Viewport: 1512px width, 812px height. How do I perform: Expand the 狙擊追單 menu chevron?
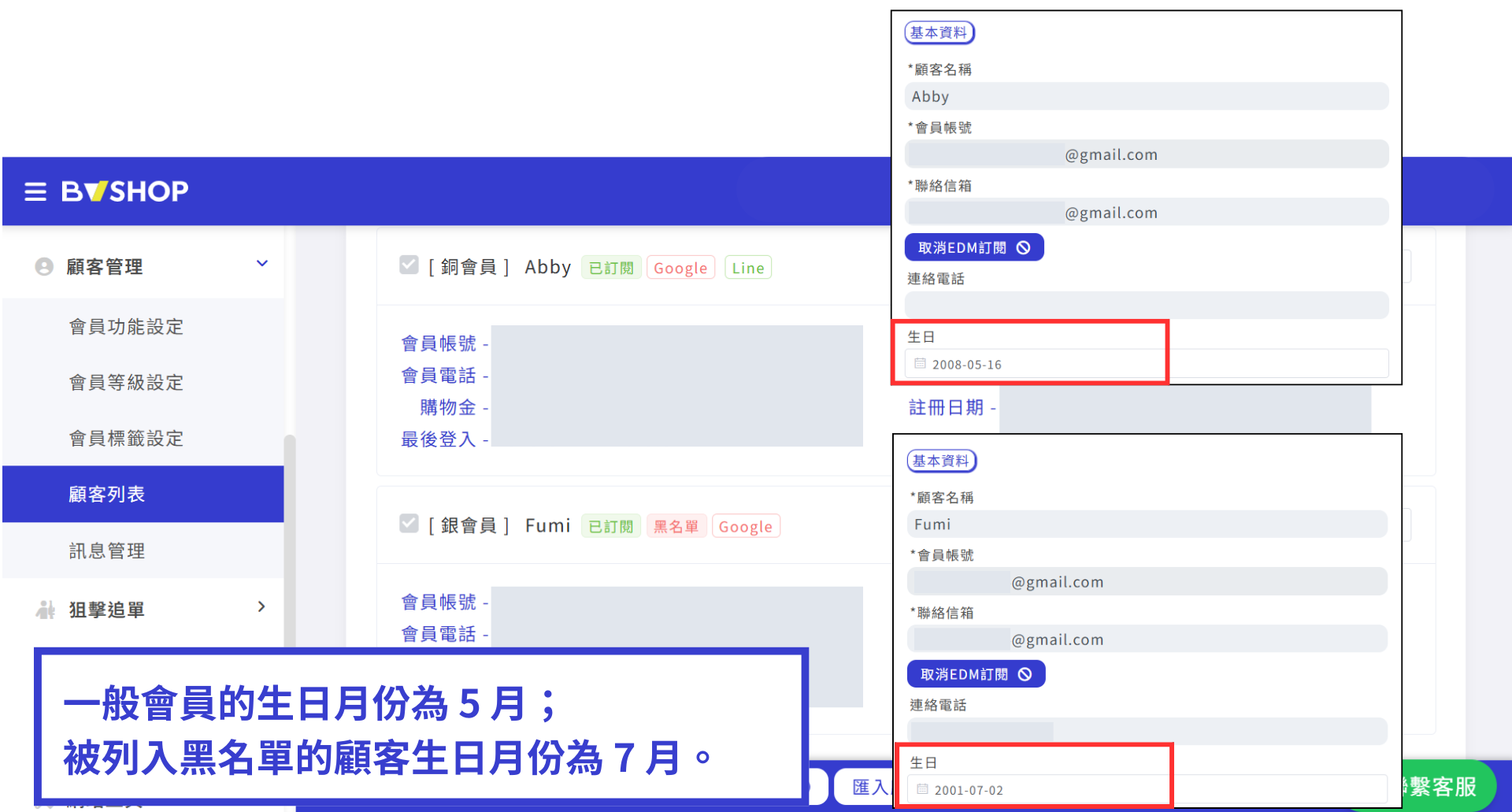(x=261, y=606)
